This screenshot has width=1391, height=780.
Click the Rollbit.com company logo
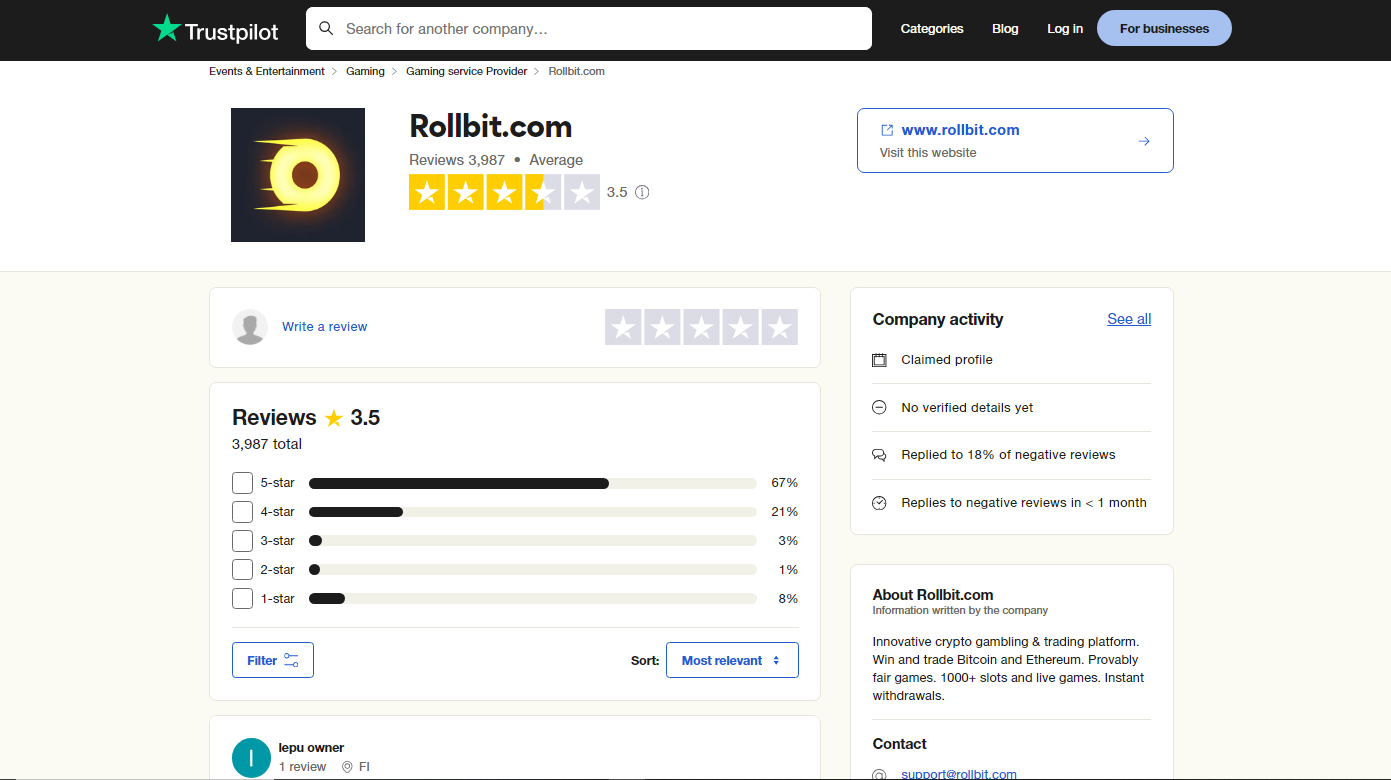click(298, 175)
